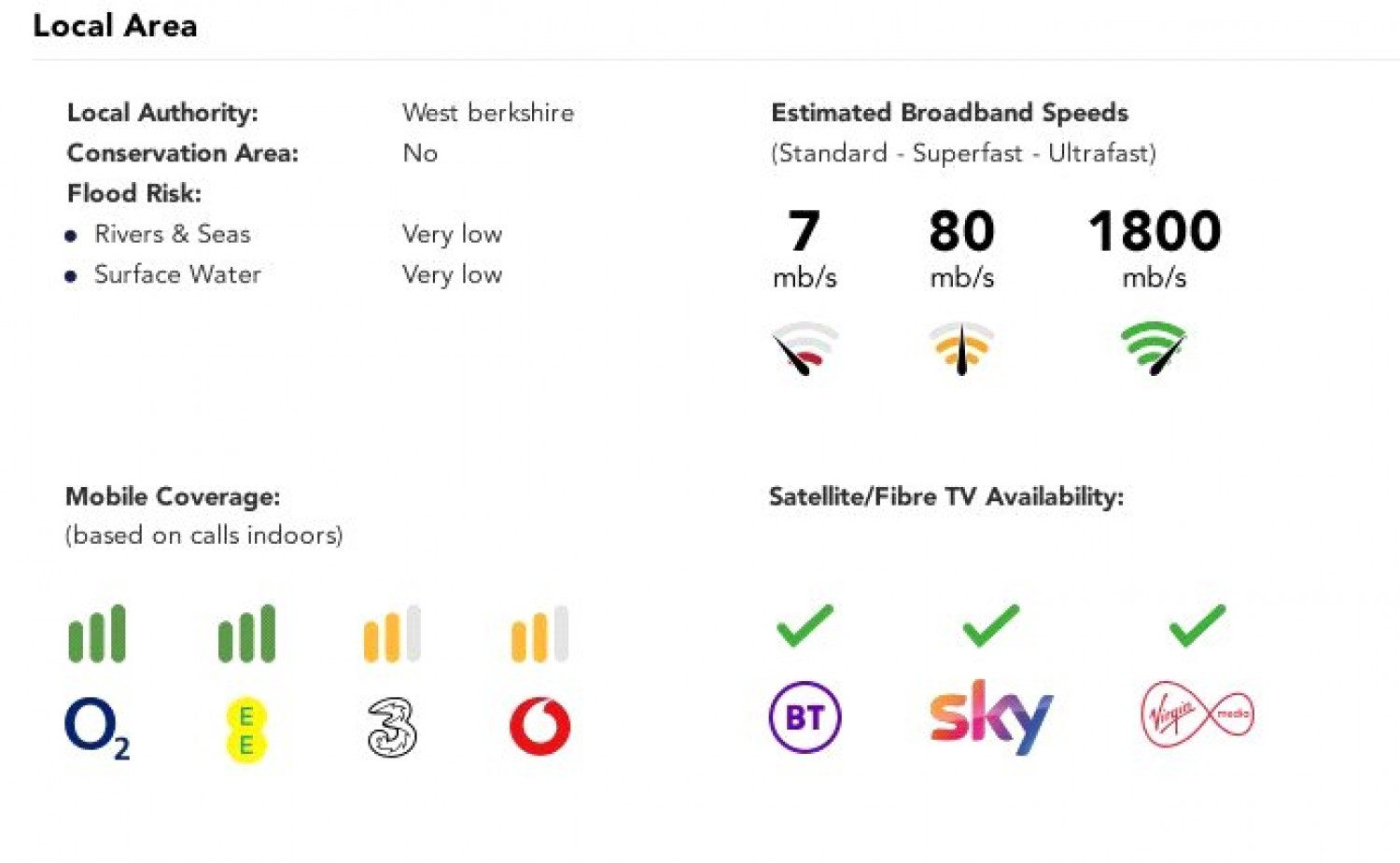Click the Virgin Media logo
This screenshot has width=1400, height=863.
tap(1197, 716)
